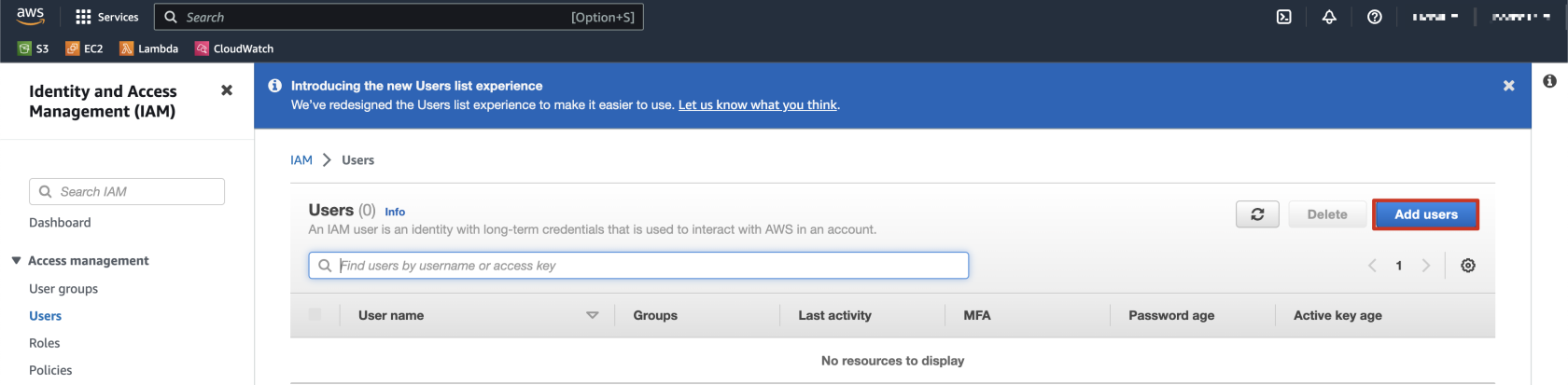
Task: Go to previous page of users
Action: point(1372,266)
